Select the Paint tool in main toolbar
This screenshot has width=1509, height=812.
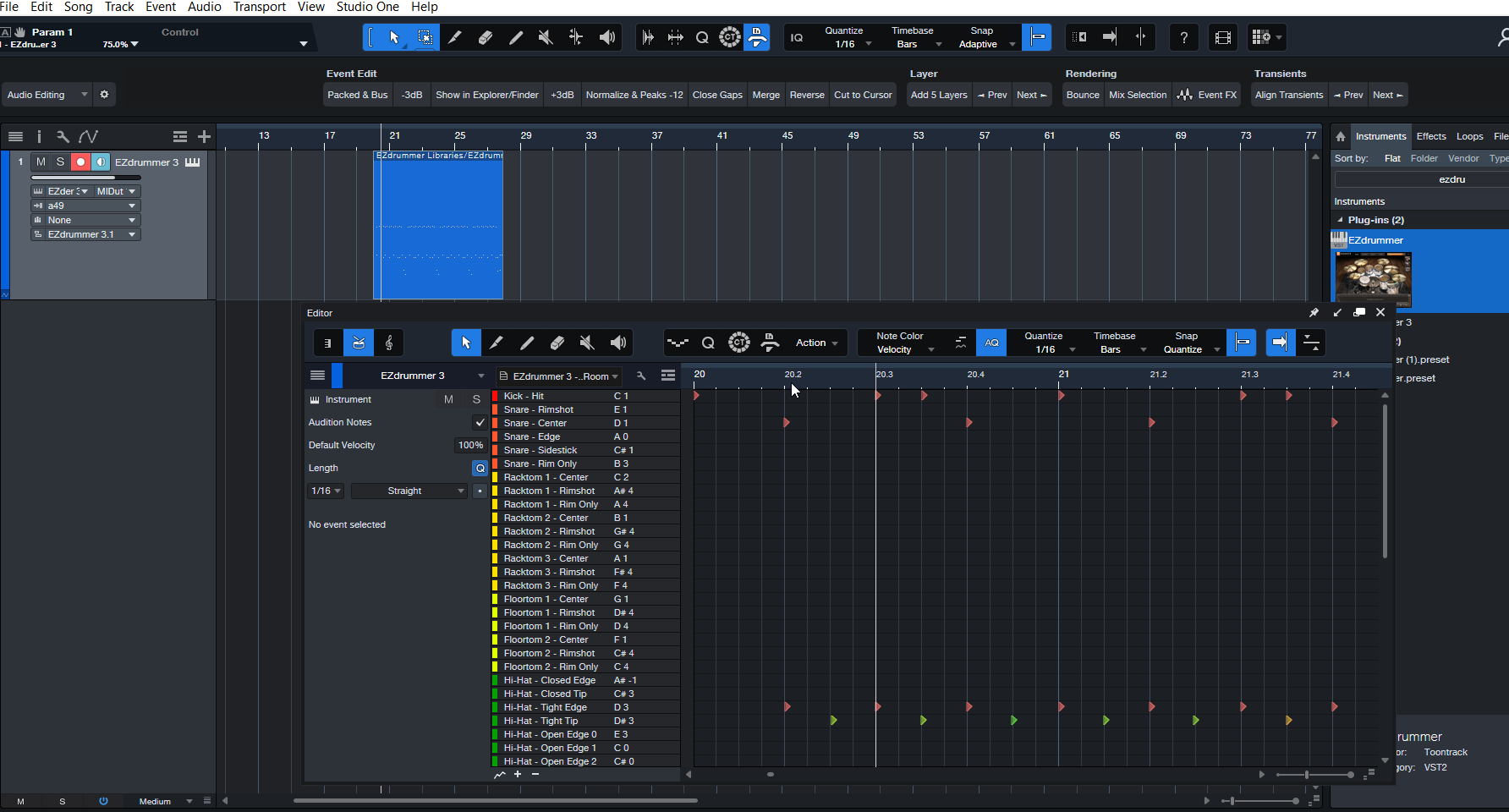pyautogui.click(x=516, y=37)
